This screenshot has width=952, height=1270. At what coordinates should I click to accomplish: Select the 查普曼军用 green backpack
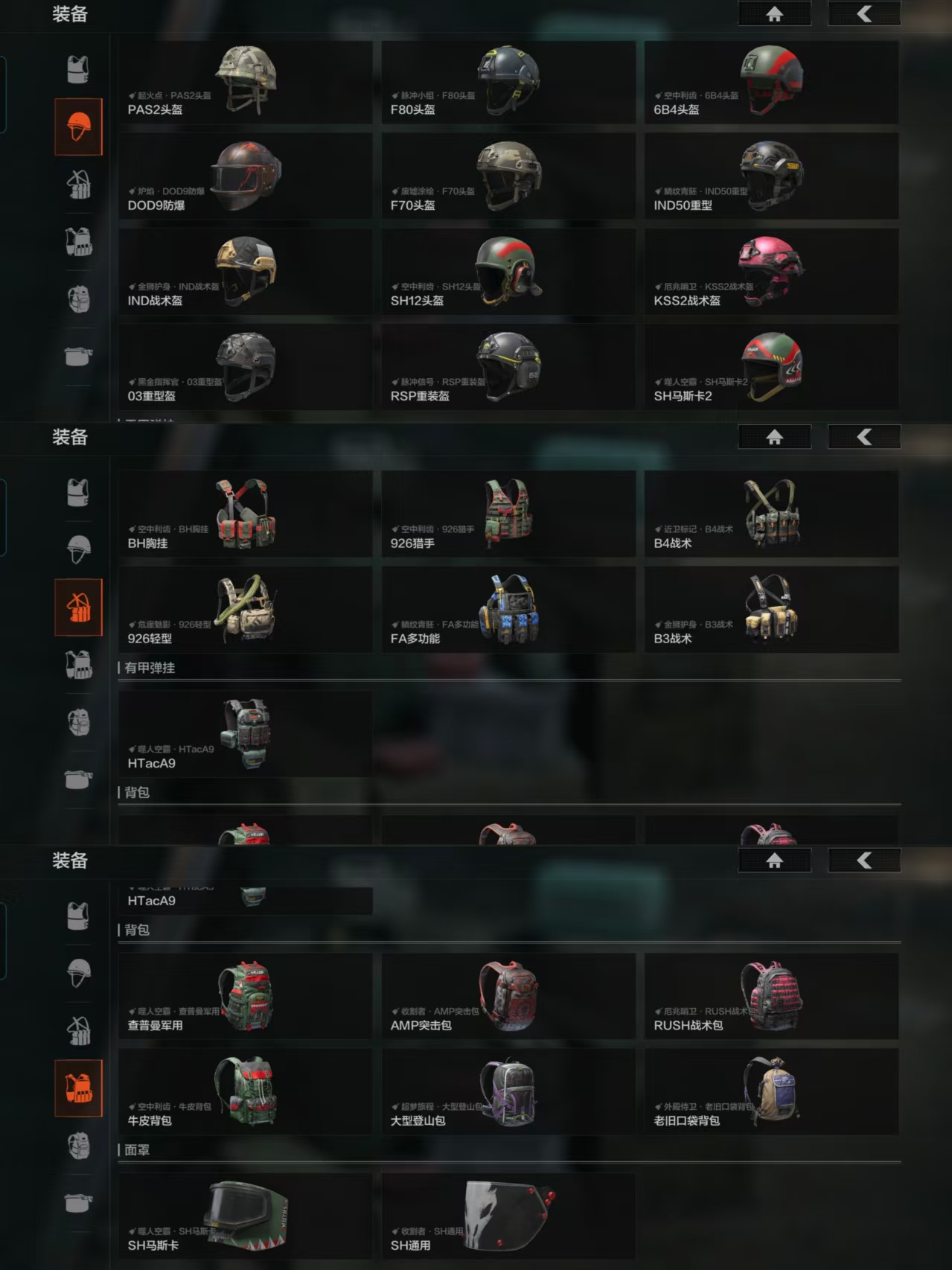(x=246, y=996)
